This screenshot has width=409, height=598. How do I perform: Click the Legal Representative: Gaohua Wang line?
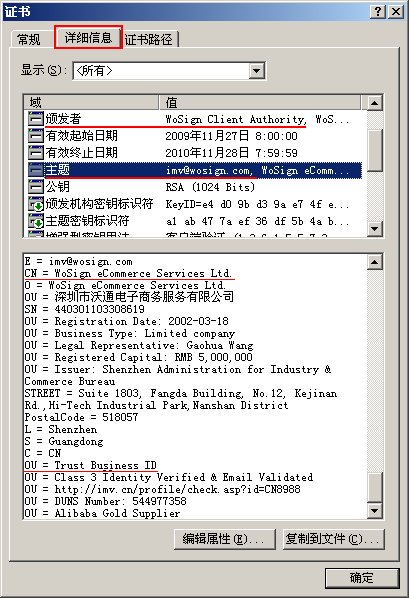(x=139, y=346)
